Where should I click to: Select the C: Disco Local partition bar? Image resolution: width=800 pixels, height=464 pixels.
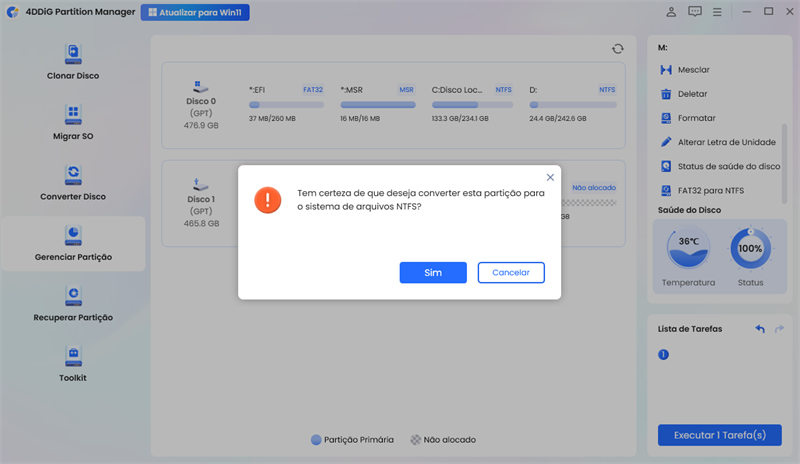pyautogui.click(x=472, y=104)
